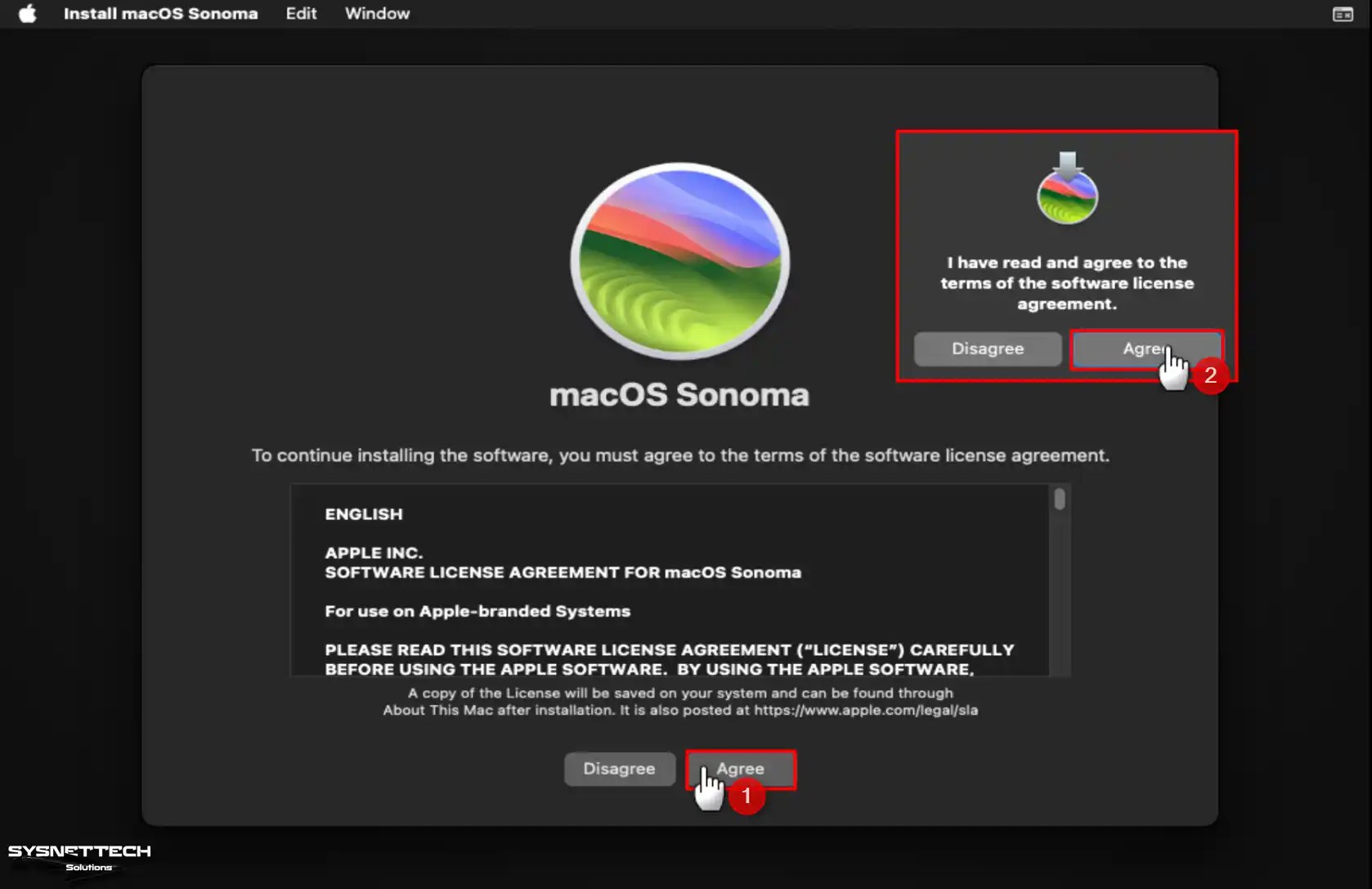The image size is (1372, 889).
Task: Click Disagree in the confirmation dialog
Action: 987,348
